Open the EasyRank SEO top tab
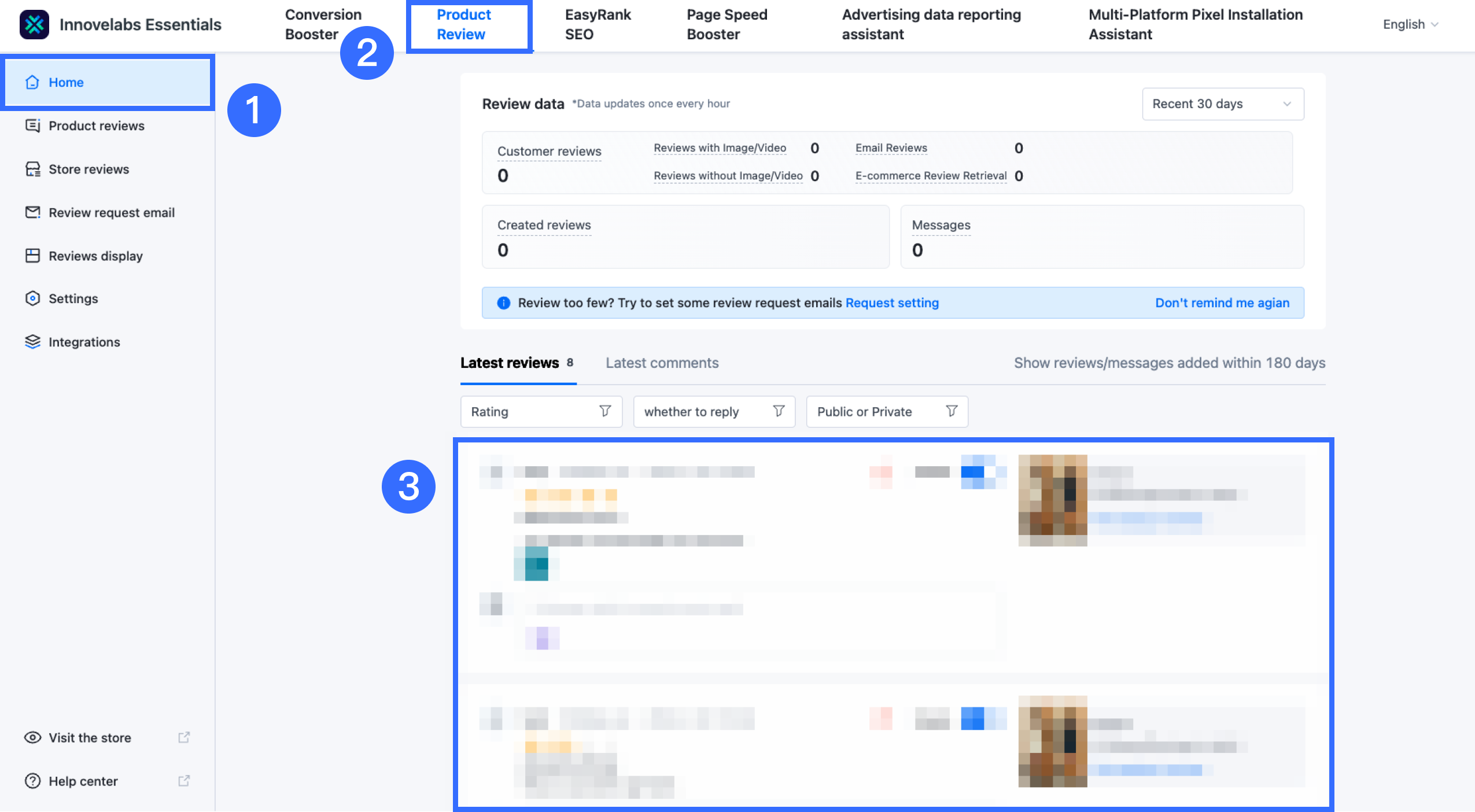This screenshot has height=812, width=1475. point(598,24)
